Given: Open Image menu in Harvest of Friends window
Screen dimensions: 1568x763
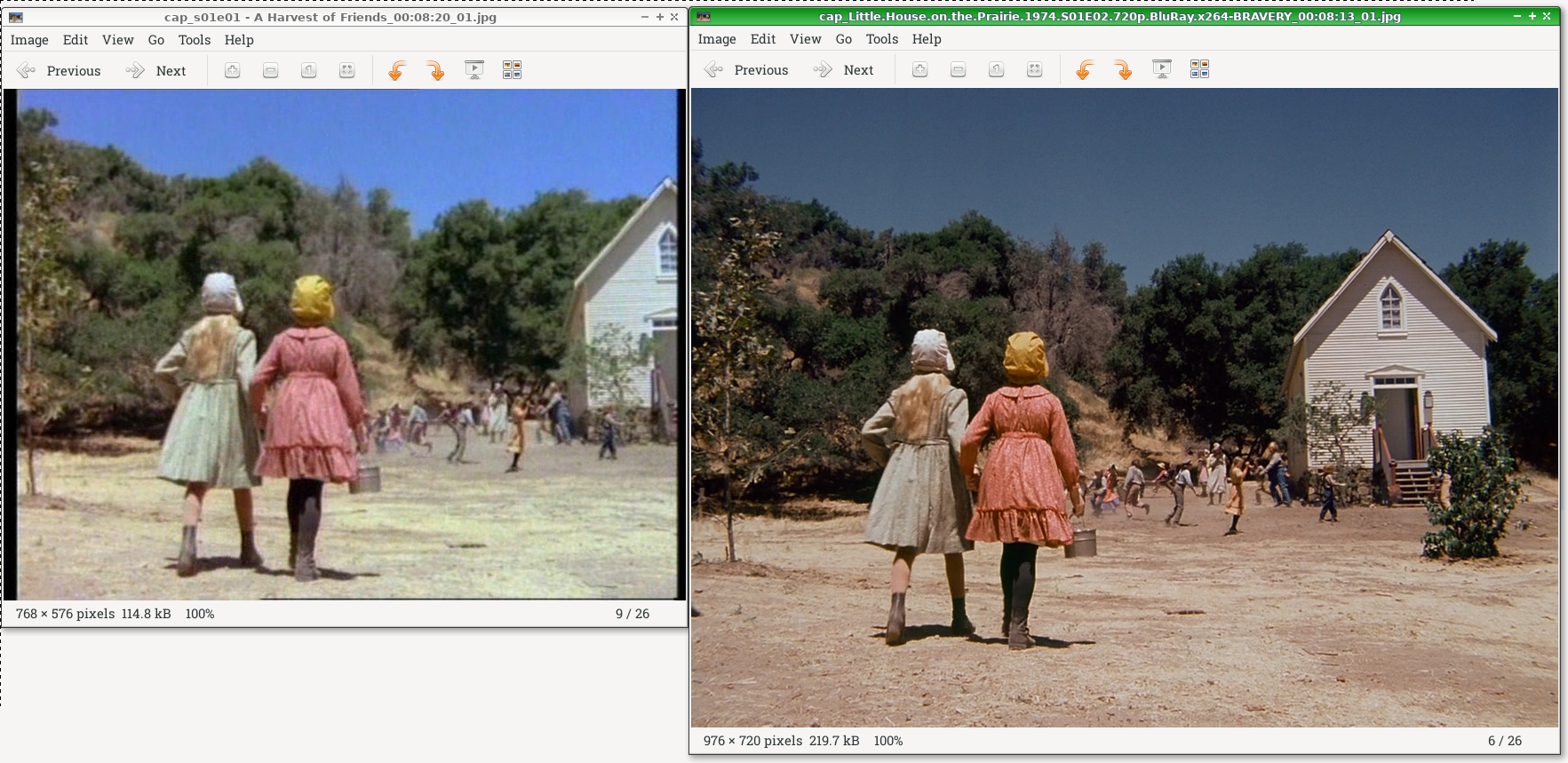Looking at the screenshot, I should (x=29, y=40).
